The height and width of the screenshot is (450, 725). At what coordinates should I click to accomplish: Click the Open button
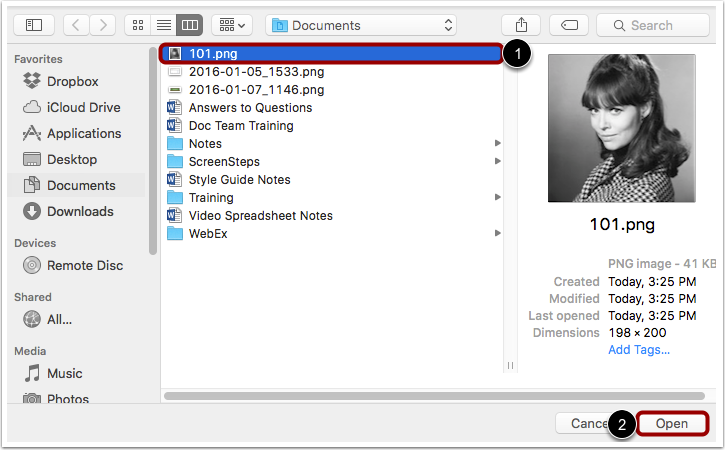(672, 424)
